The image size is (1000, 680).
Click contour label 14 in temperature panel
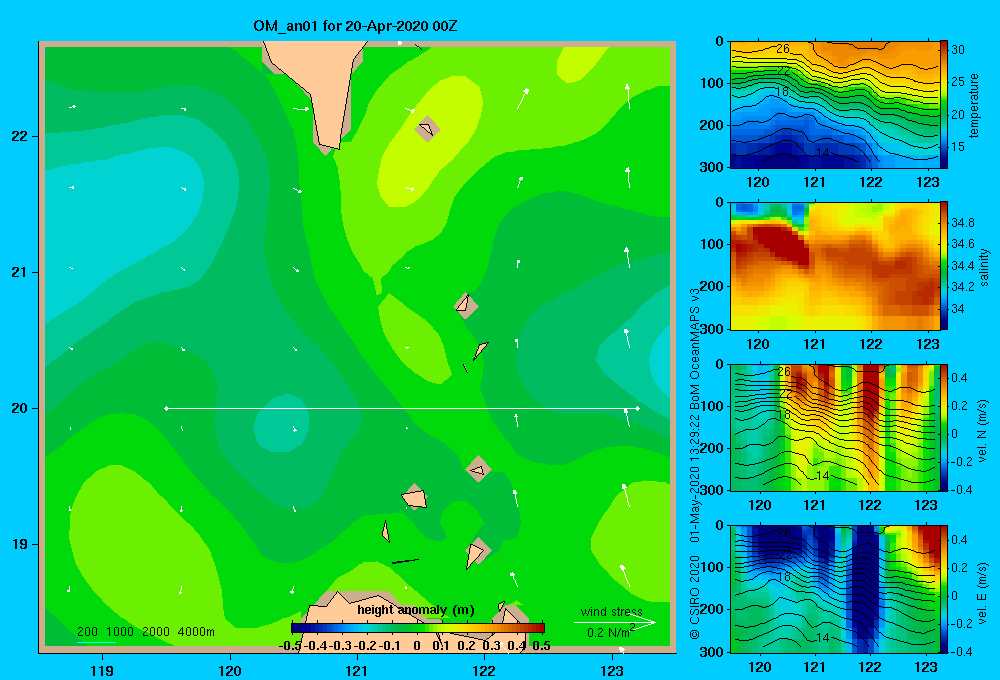(x=823, y=153)
